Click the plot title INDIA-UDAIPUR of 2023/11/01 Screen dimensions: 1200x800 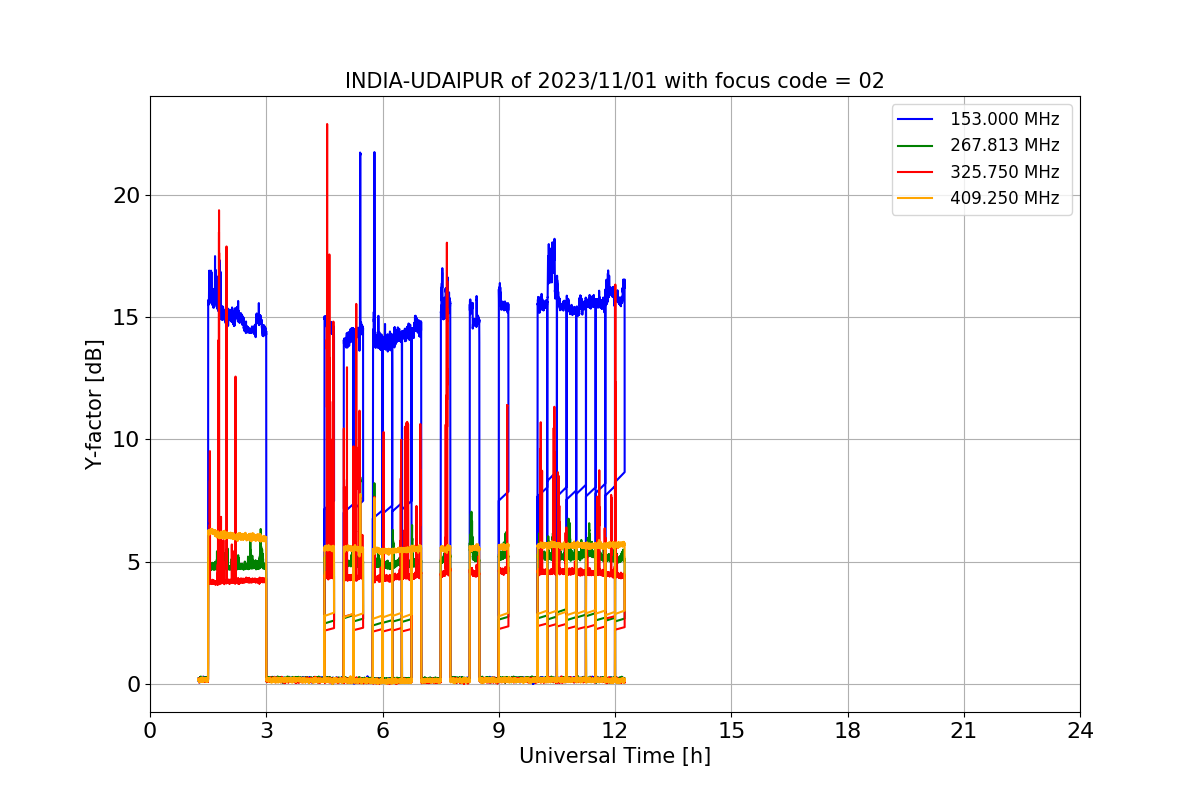[614, 81]
